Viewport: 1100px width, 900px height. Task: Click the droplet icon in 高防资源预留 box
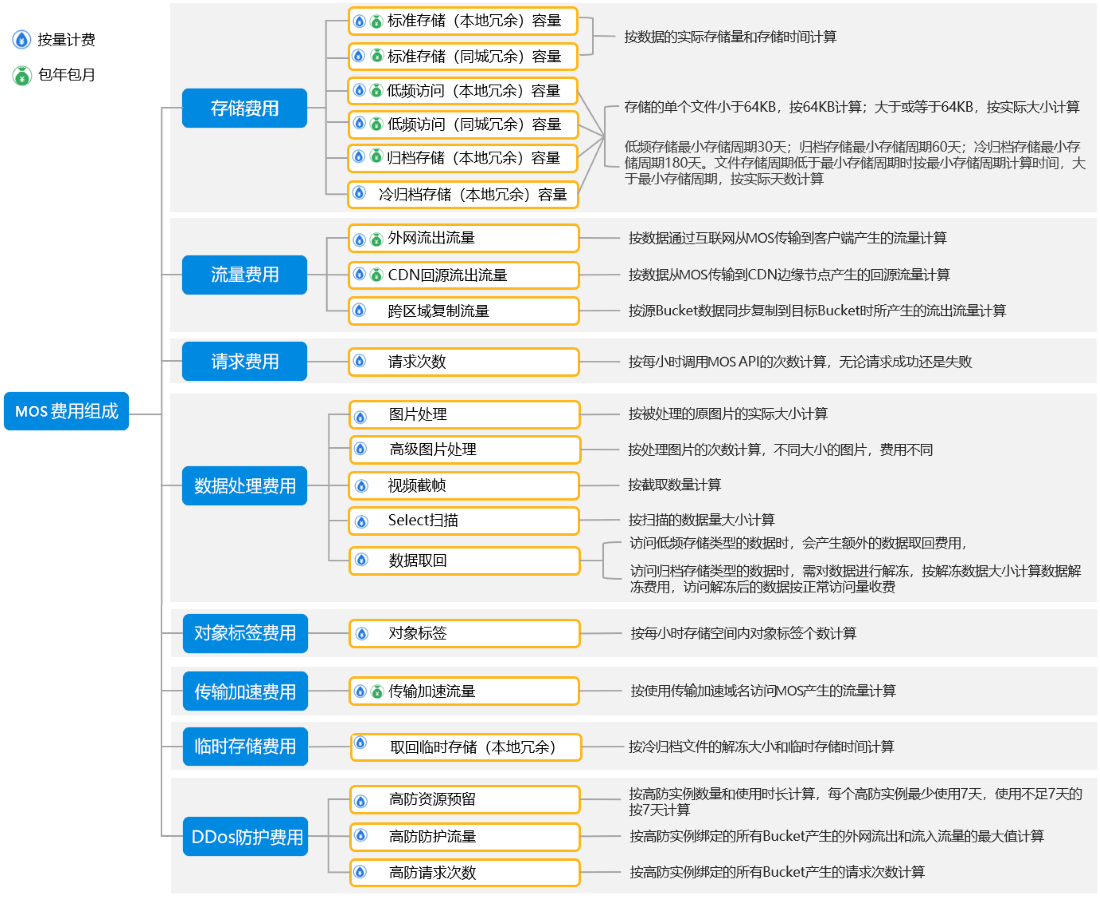click(361, 801)
